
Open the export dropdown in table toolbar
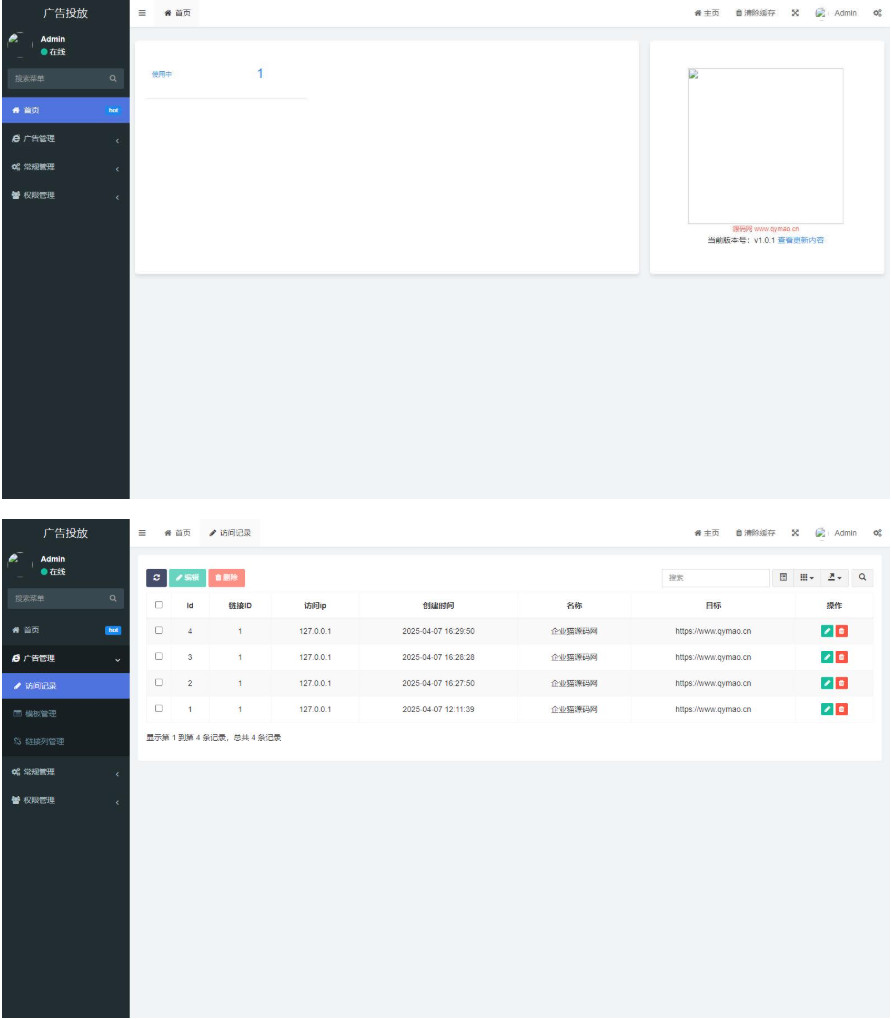tap(835, 577)
